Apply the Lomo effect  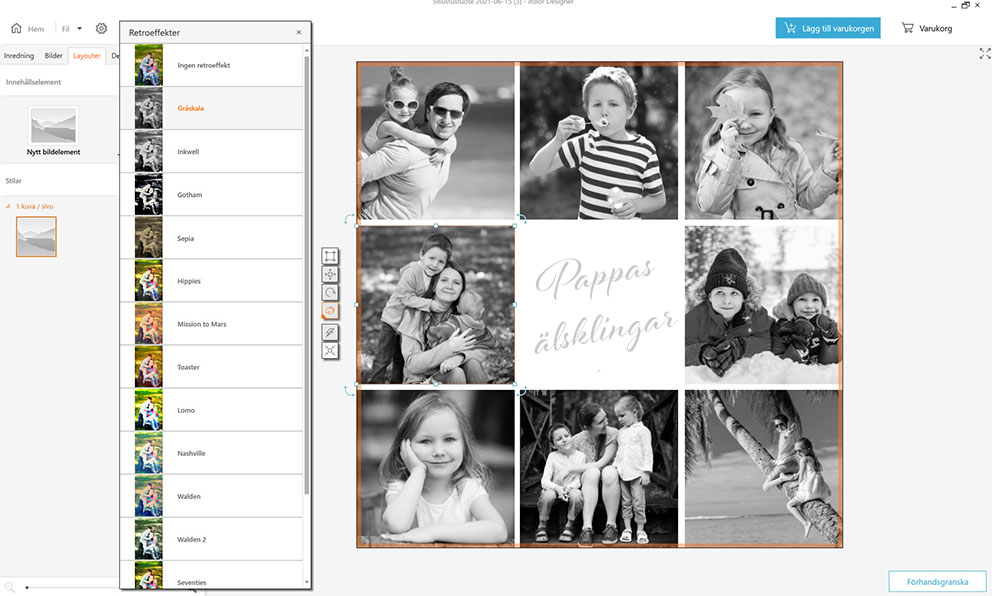pos(211,410)
